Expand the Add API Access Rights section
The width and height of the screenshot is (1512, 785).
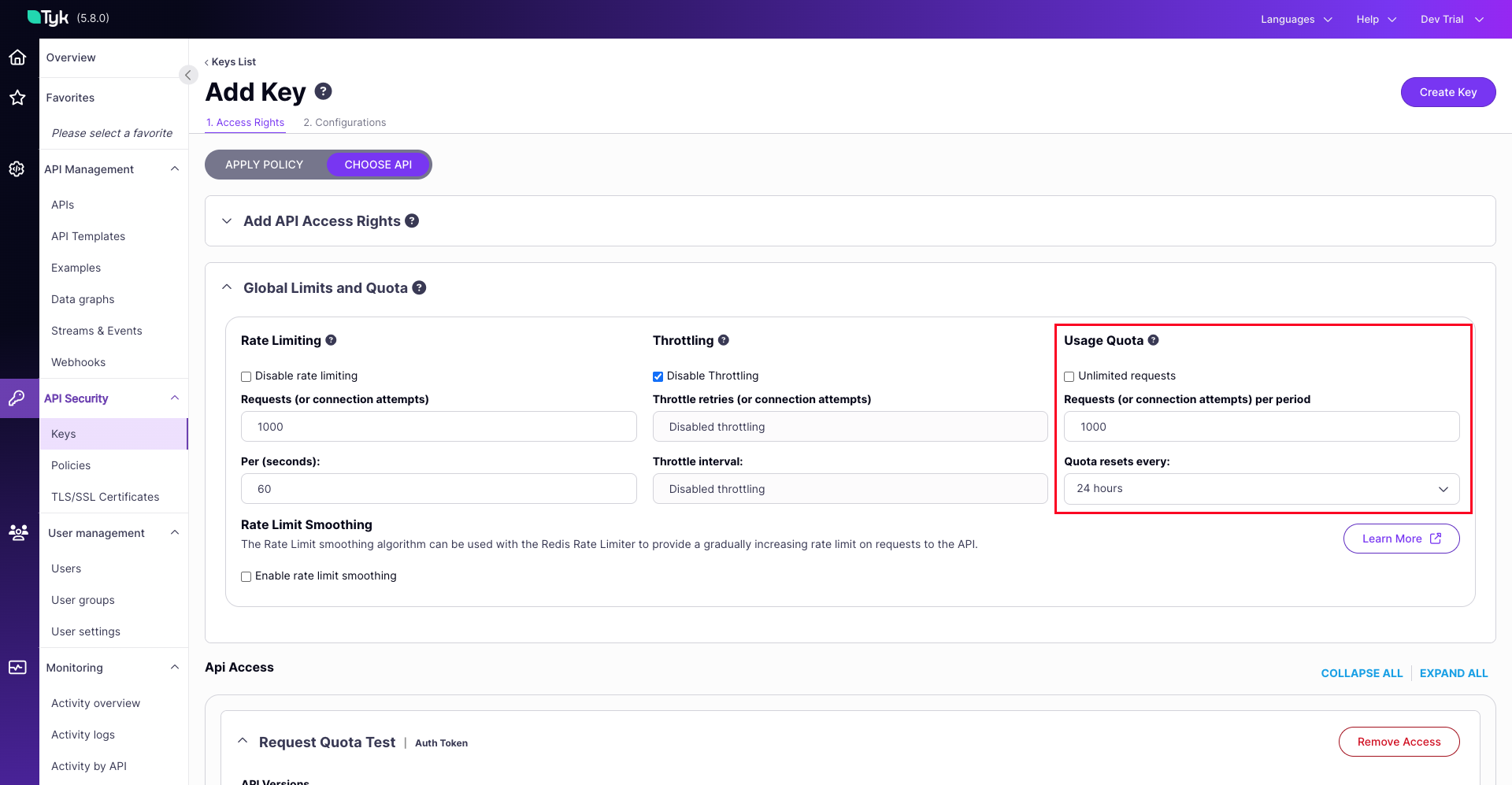point(227,221)
